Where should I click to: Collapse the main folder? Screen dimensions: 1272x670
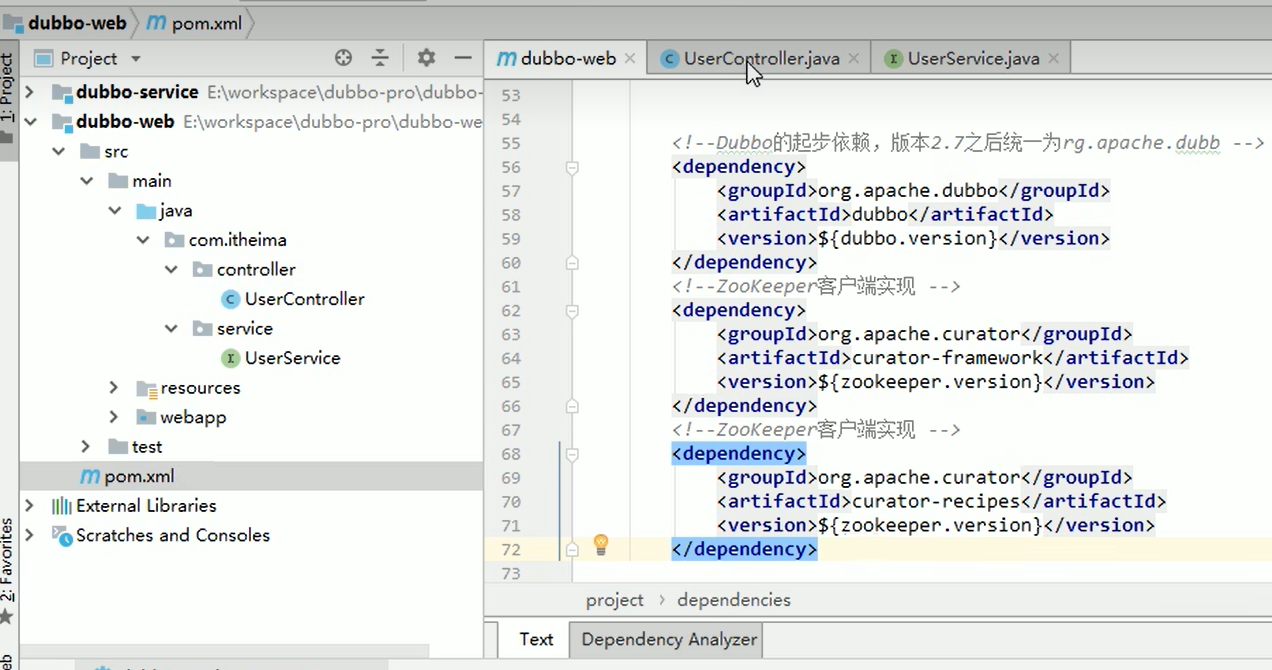[86, 181]
